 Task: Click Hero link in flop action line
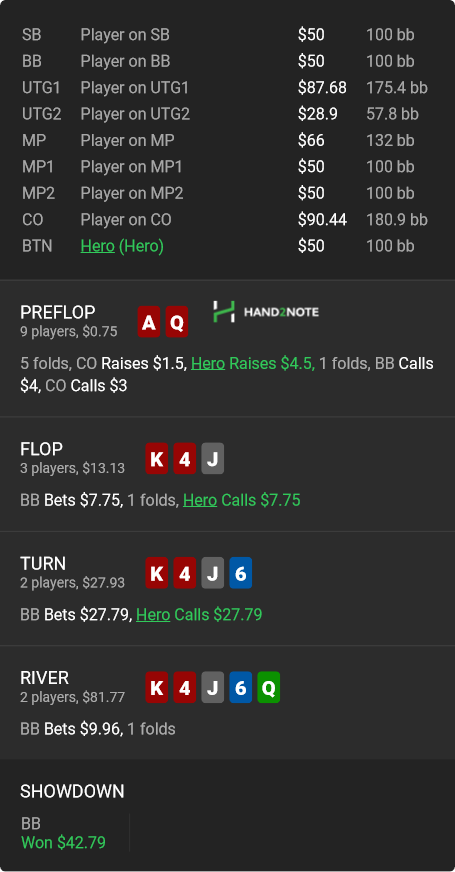coord(200,501)
